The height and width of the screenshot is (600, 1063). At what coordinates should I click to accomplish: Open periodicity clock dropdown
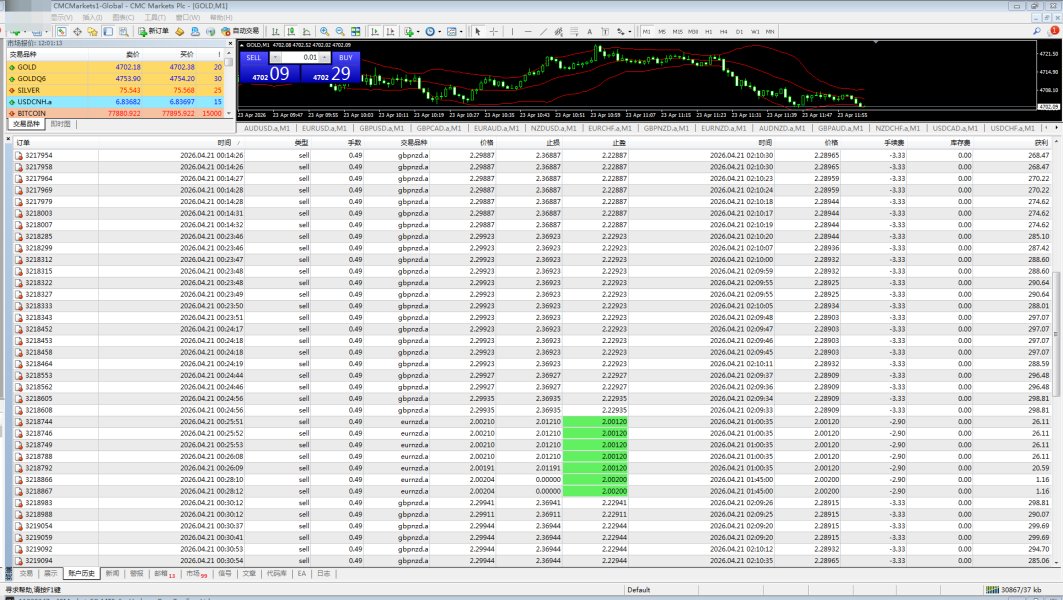coord(432,31)
